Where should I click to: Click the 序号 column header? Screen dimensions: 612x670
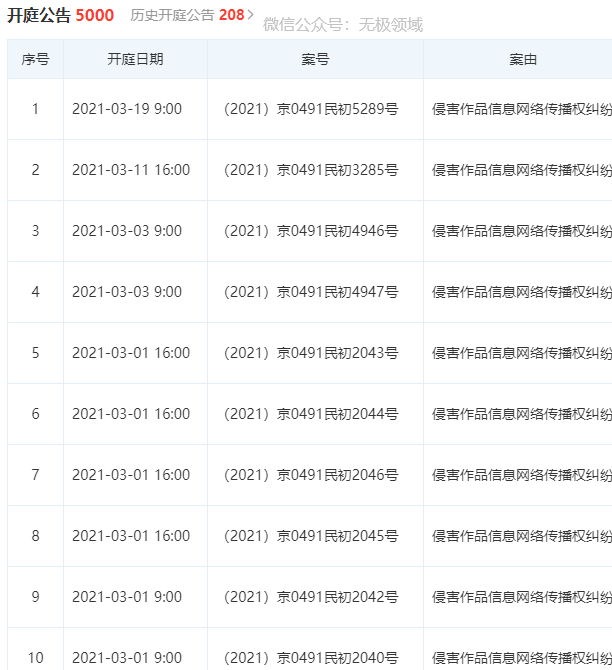pos(35,60)
